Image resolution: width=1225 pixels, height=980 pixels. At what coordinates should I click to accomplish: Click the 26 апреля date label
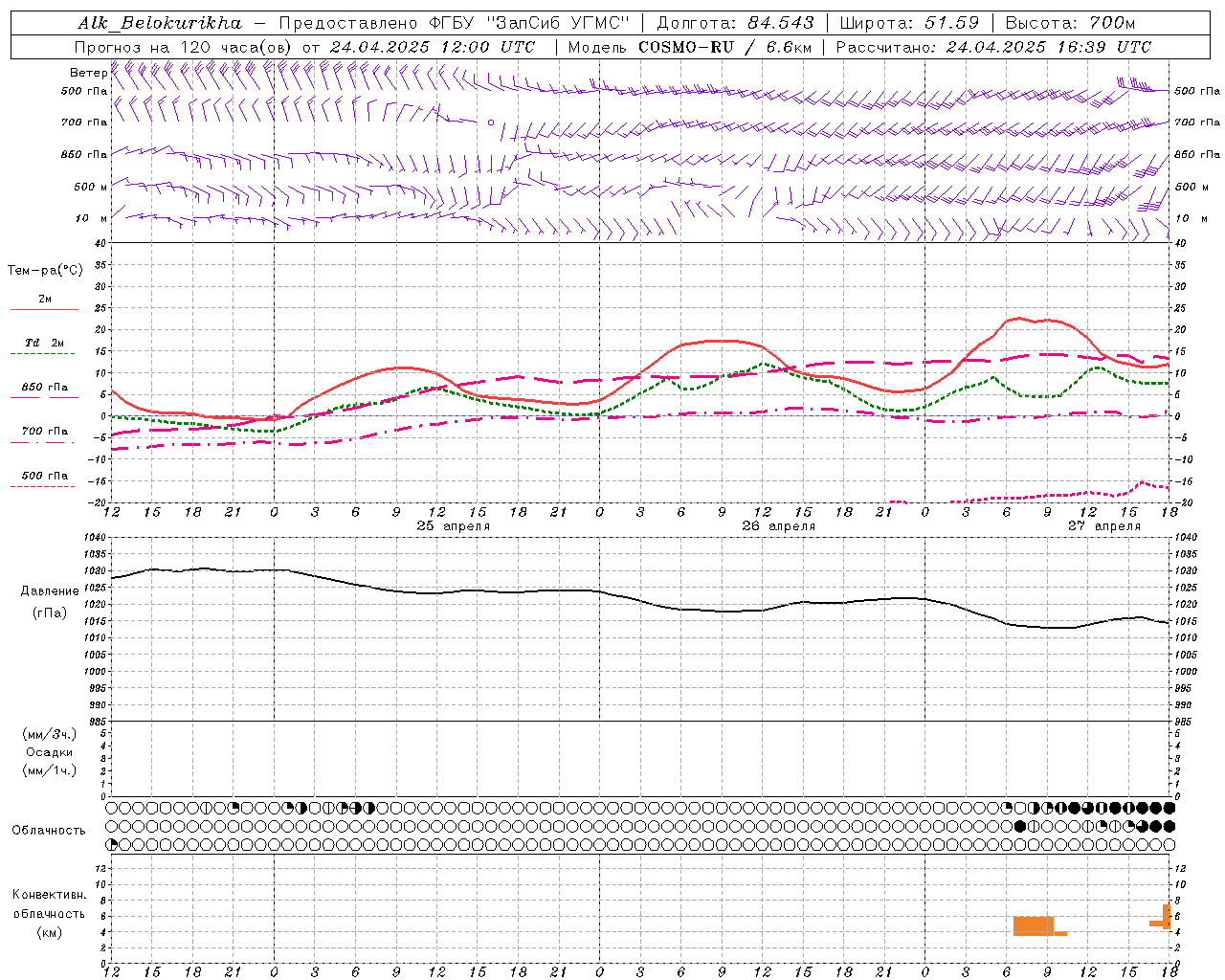click(778, 526)
